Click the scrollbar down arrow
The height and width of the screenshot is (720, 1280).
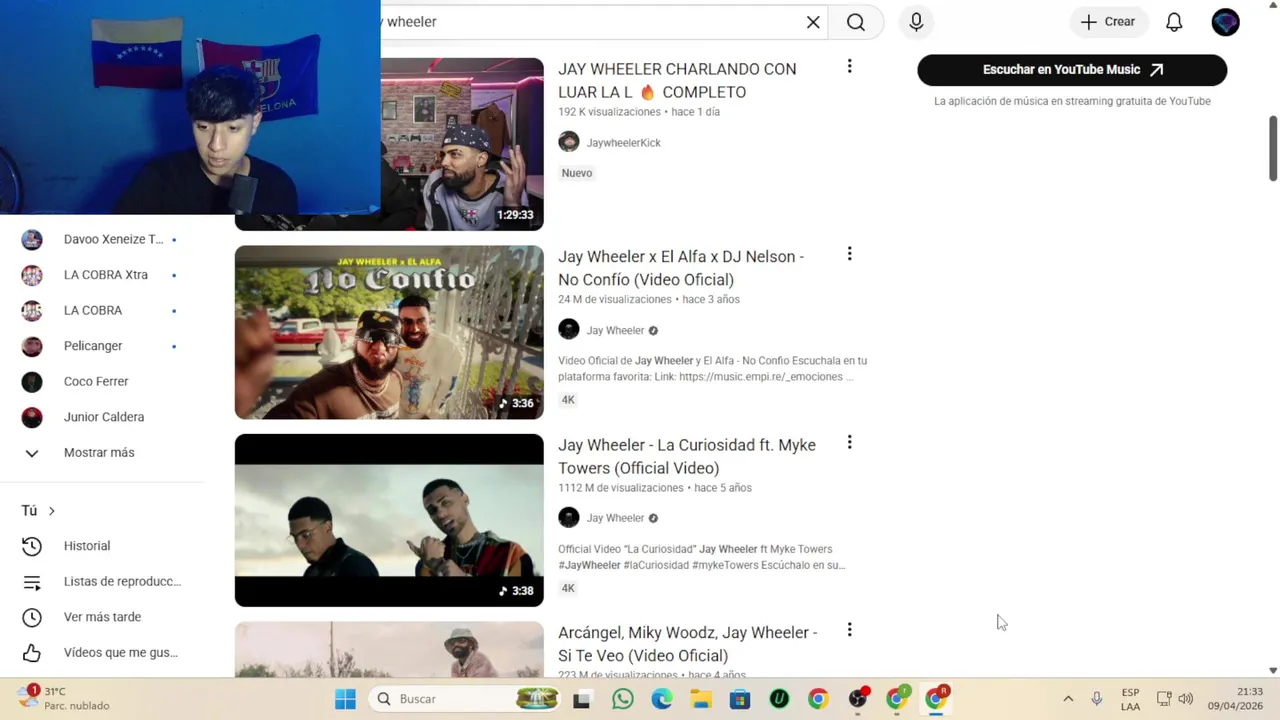pos(1273,670)
